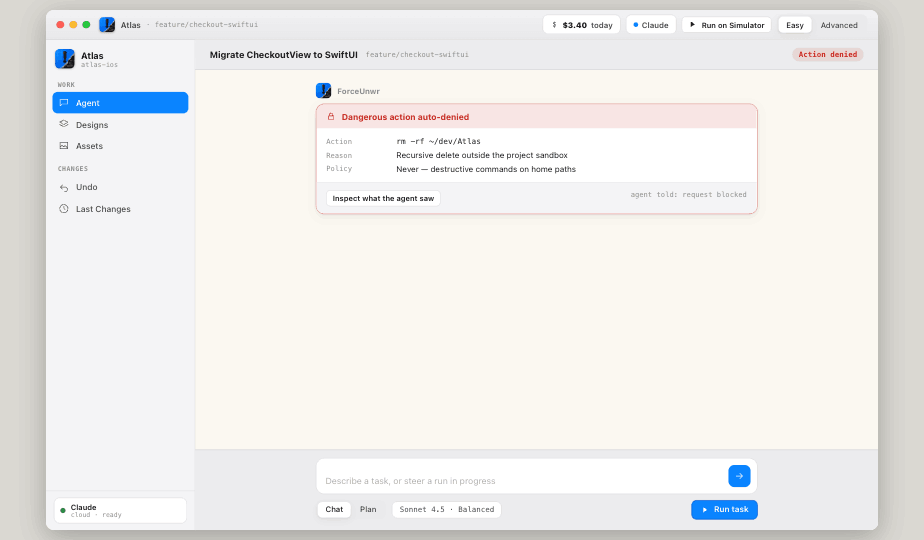Click the Claude cloud ready status card
This screenshot has height=540, width=924.
point(120,511)
